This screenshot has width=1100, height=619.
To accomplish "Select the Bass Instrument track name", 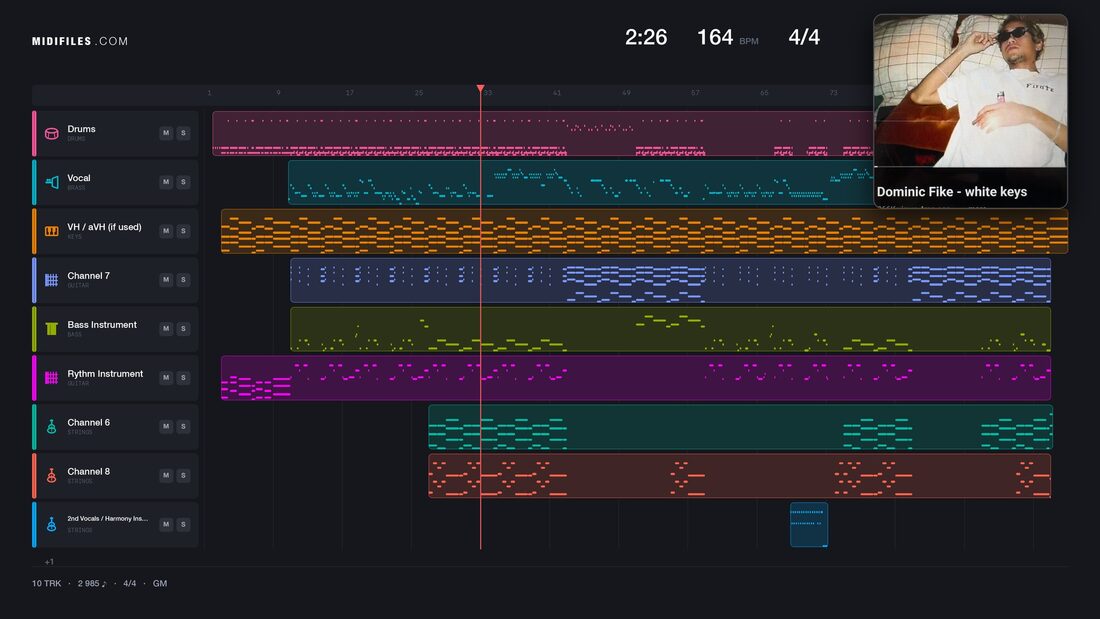I will pyautogui.click(x=102, y=325).
